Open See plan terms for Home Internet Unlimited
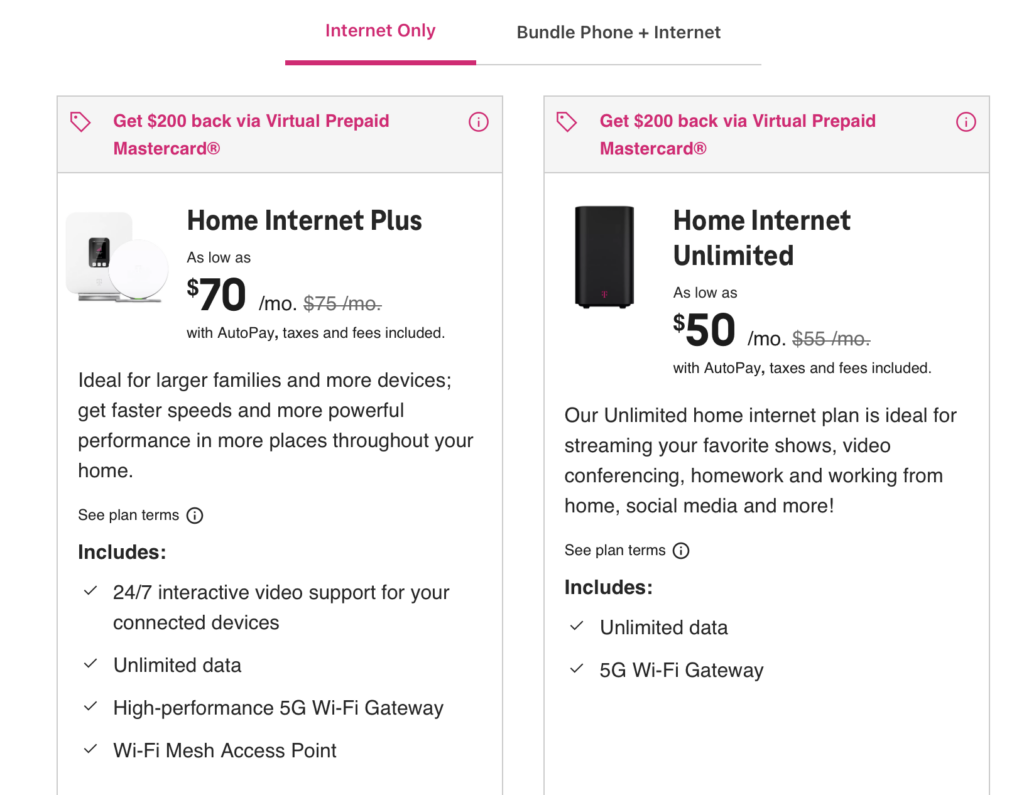The image size is (1024, 795). pos(615,551)
